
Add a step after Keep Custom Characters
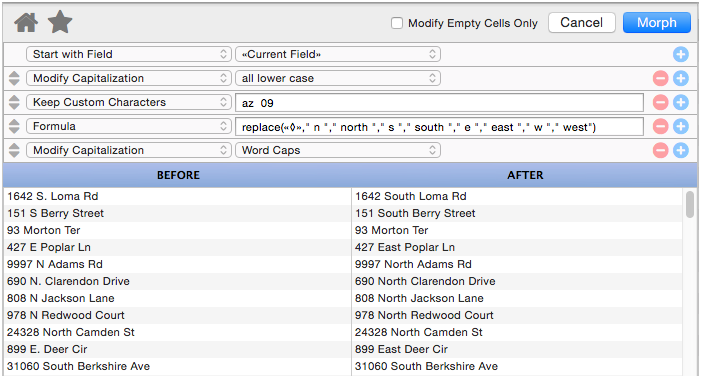pyautogui.click(x=680, y=102)
